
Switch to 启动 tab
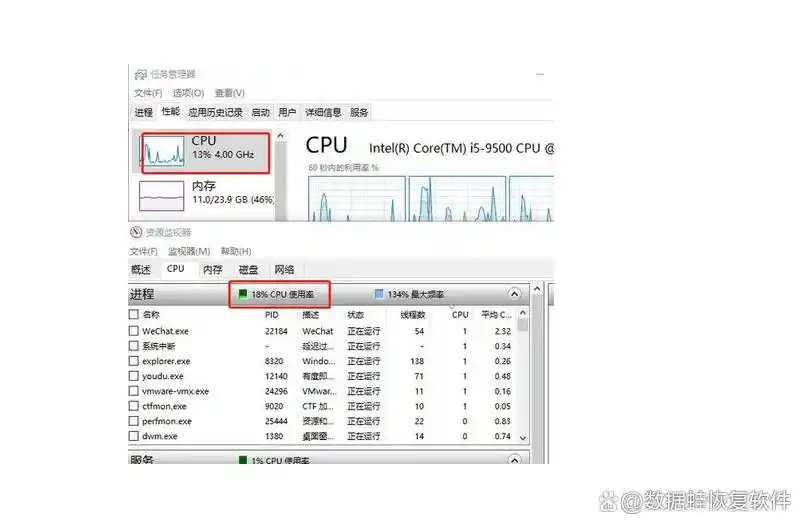[260, 112]
